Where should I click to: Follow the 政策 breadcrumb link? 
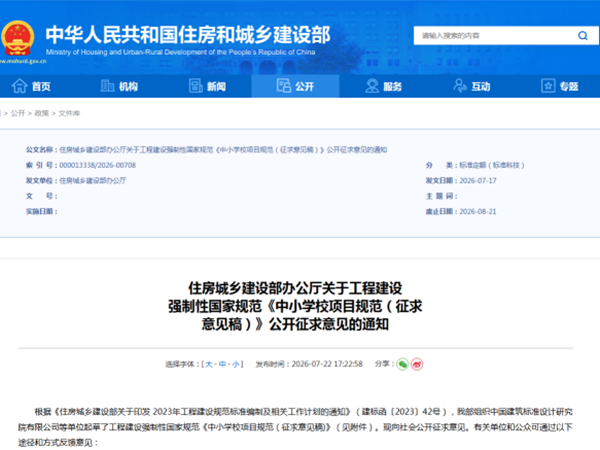click(x=42, y=113)
